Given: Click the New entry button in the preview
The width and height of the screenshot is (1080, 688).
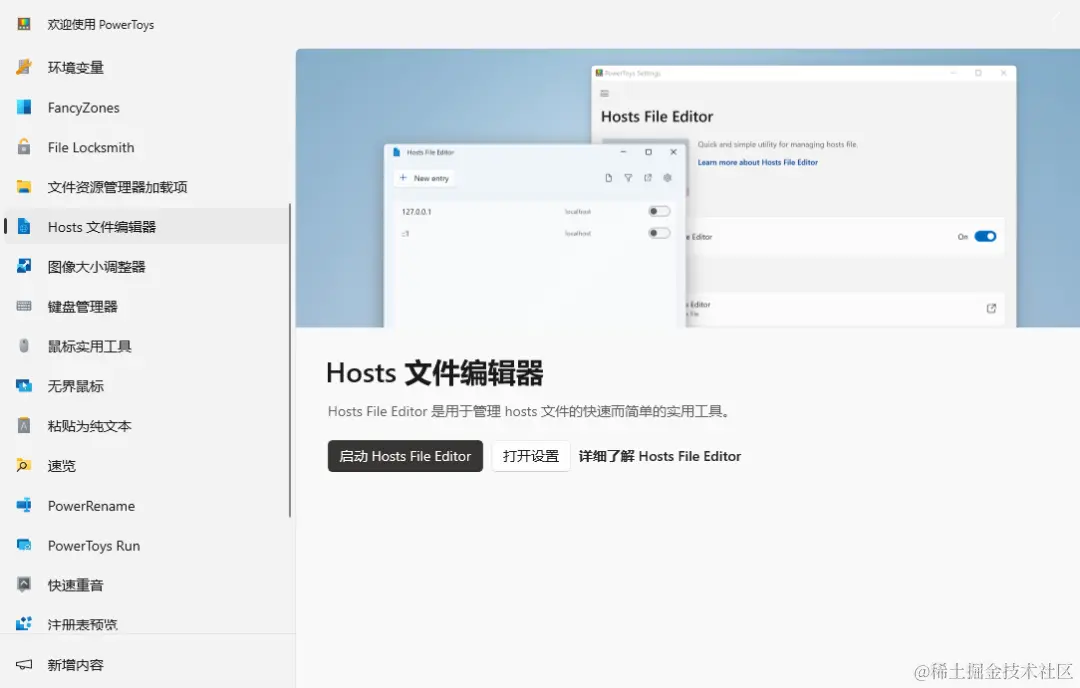Looking at the screenshot, I should tap(424, 177).
